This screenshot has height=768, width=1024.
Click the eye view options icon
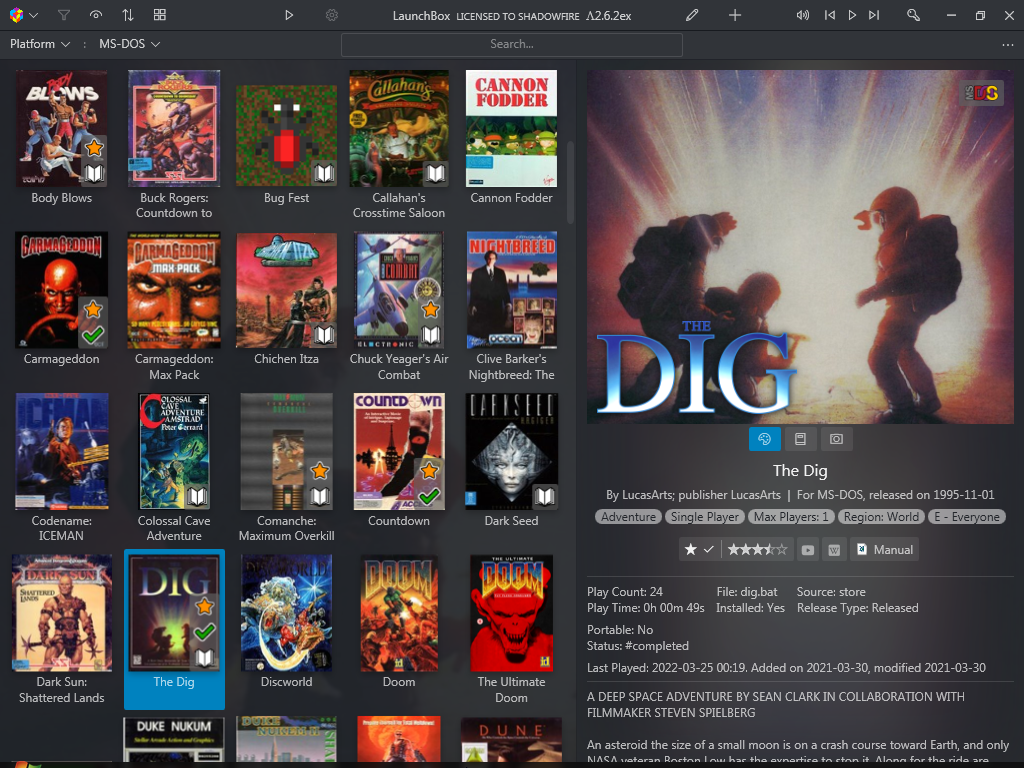click(x=96, y=15)
